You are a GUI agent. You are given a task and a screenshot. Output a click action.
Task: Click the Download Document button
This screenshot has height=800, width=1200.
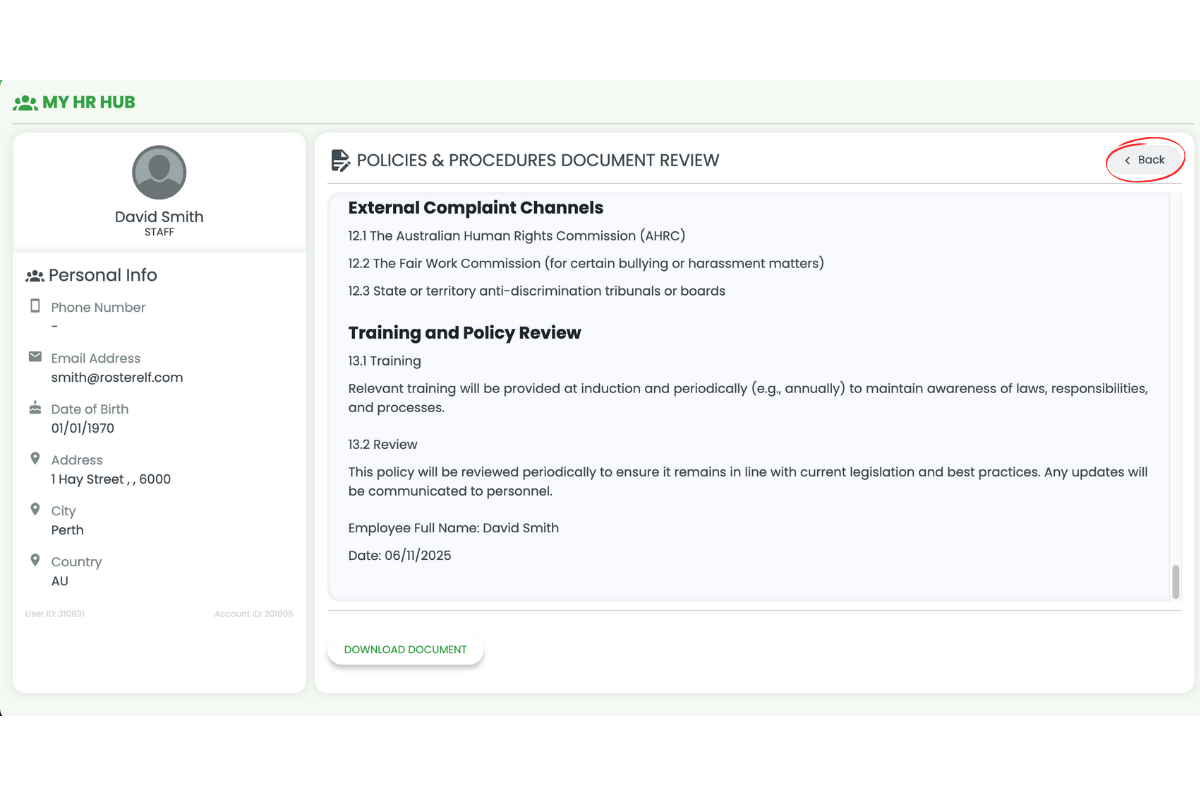click(x=405, y=649)
